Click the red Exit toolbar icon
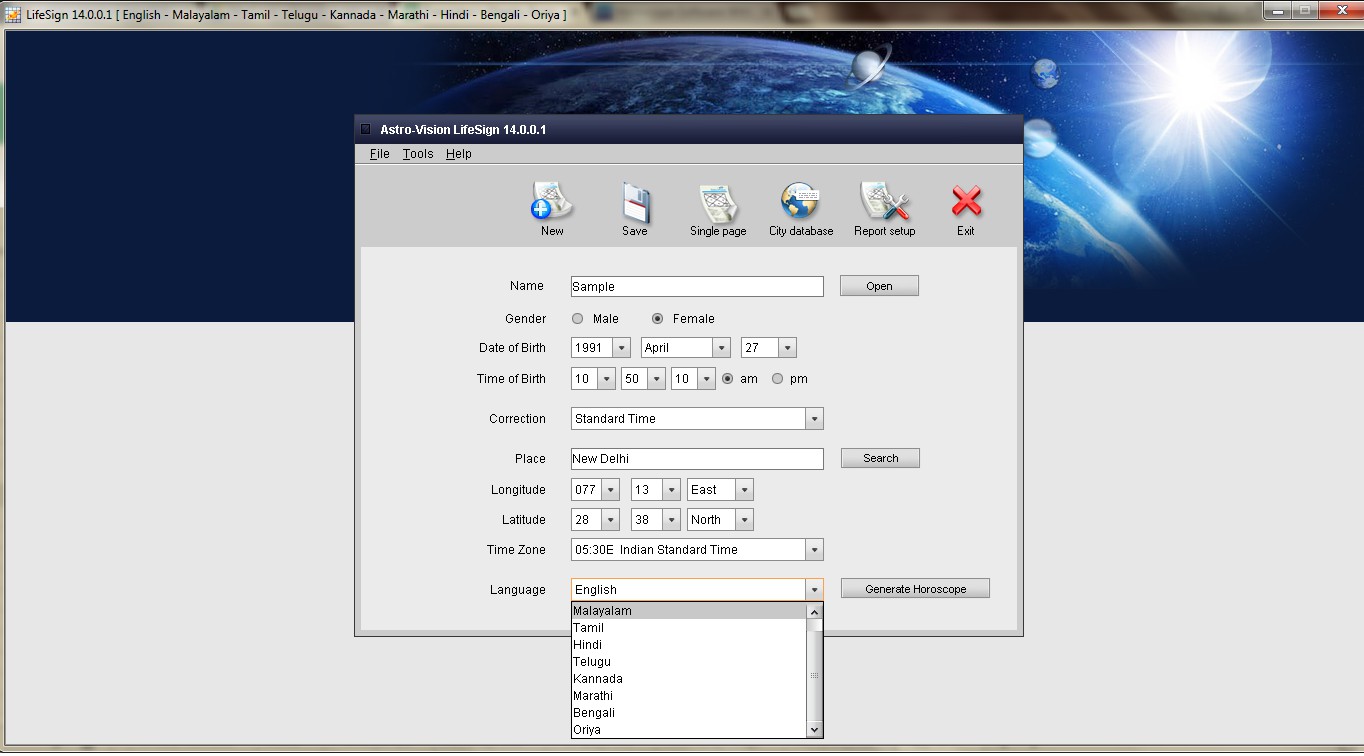The image size is (1364, 756). [x=966, y=203]
